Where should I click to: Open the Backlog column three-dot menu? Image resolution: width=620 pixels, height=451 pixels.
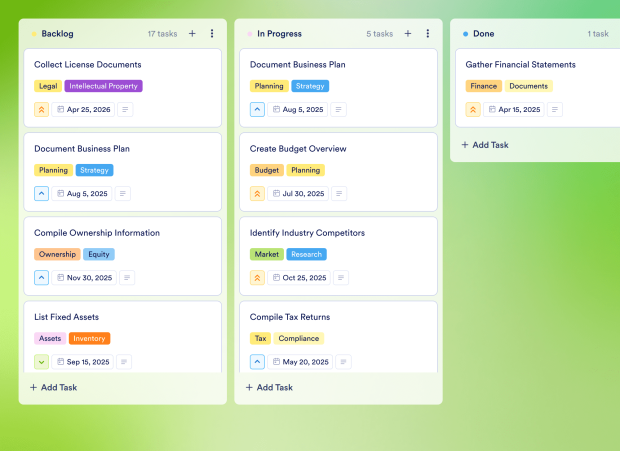point(212,33)
